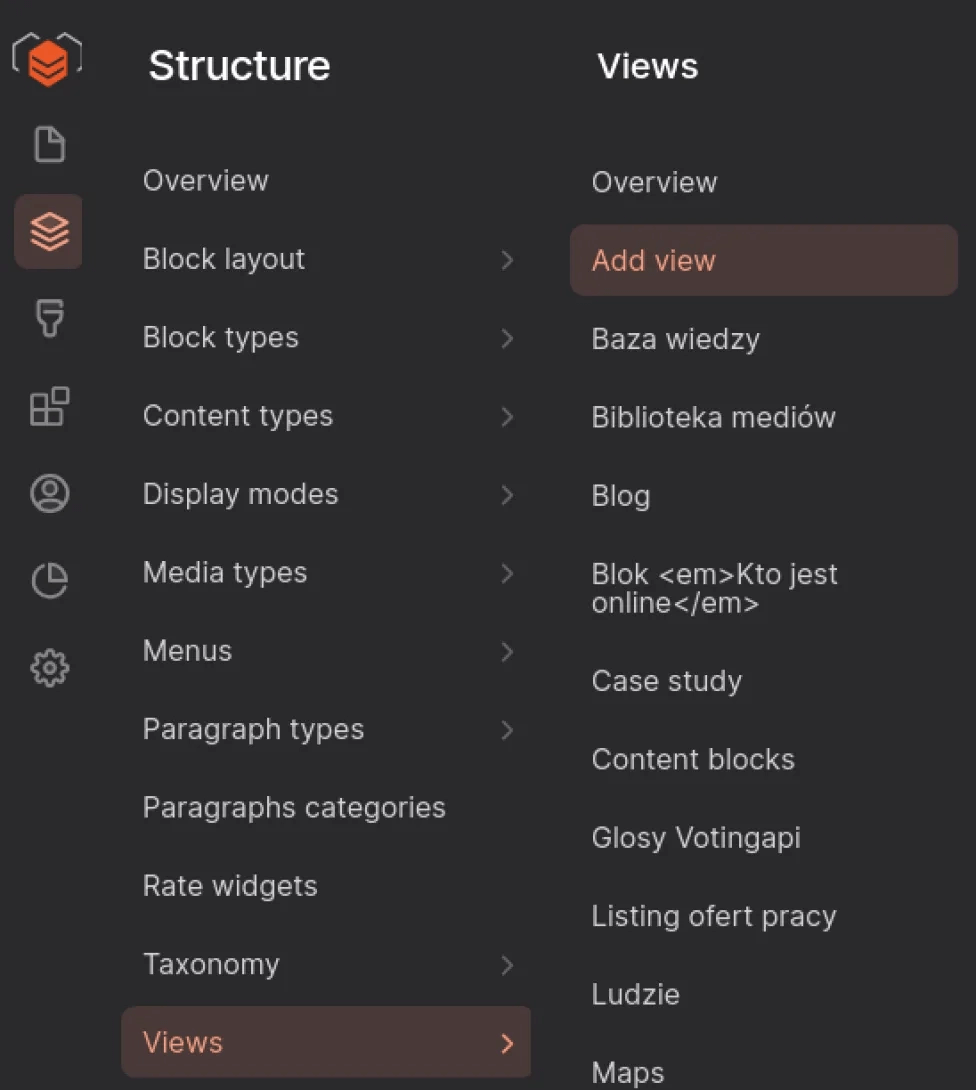
Task: Expand the Content types submenu chevron
Action: 507,417
